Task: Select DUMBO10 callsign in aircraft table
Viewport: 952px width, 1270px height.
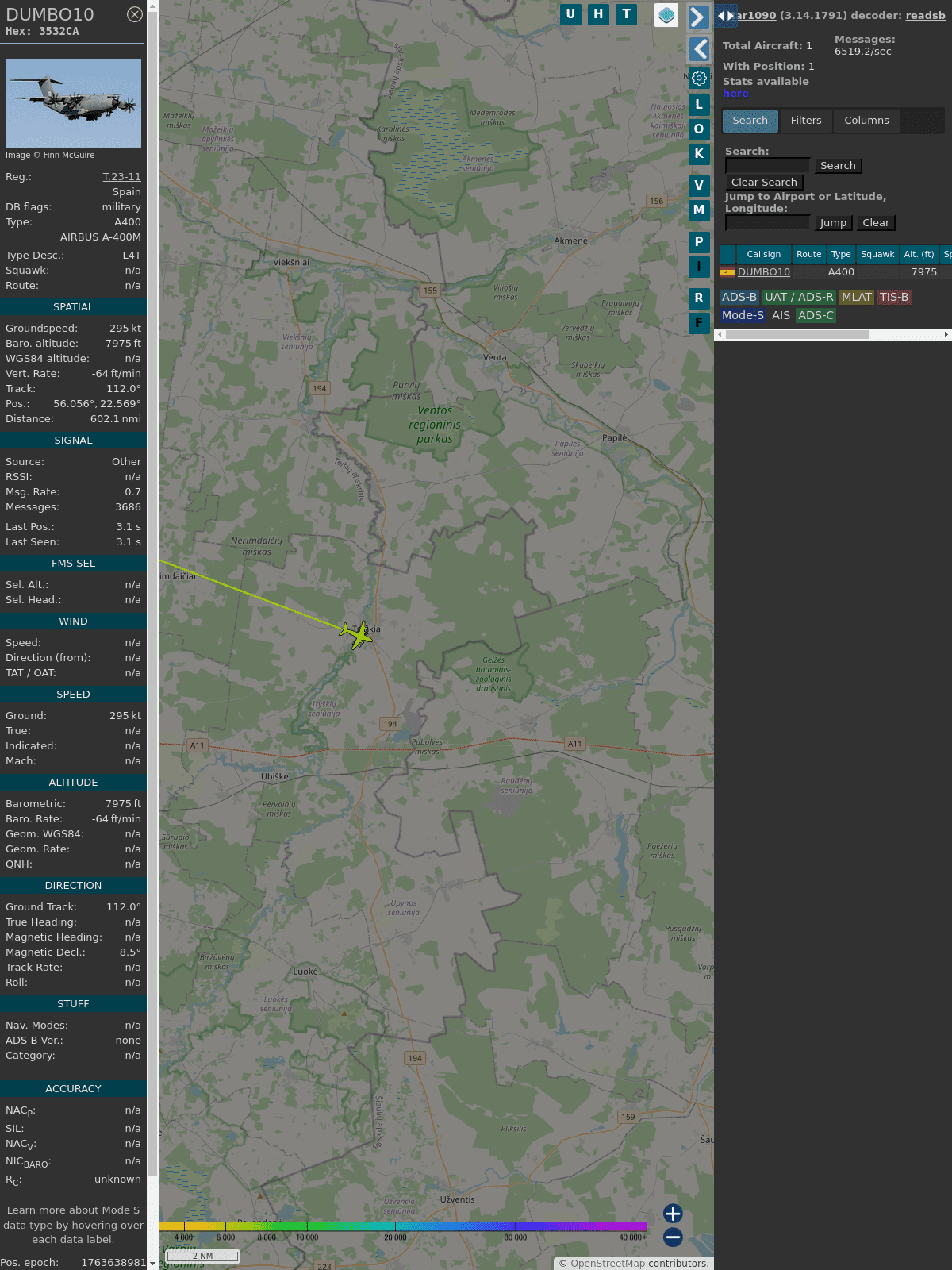Action: tap(764, 272)
